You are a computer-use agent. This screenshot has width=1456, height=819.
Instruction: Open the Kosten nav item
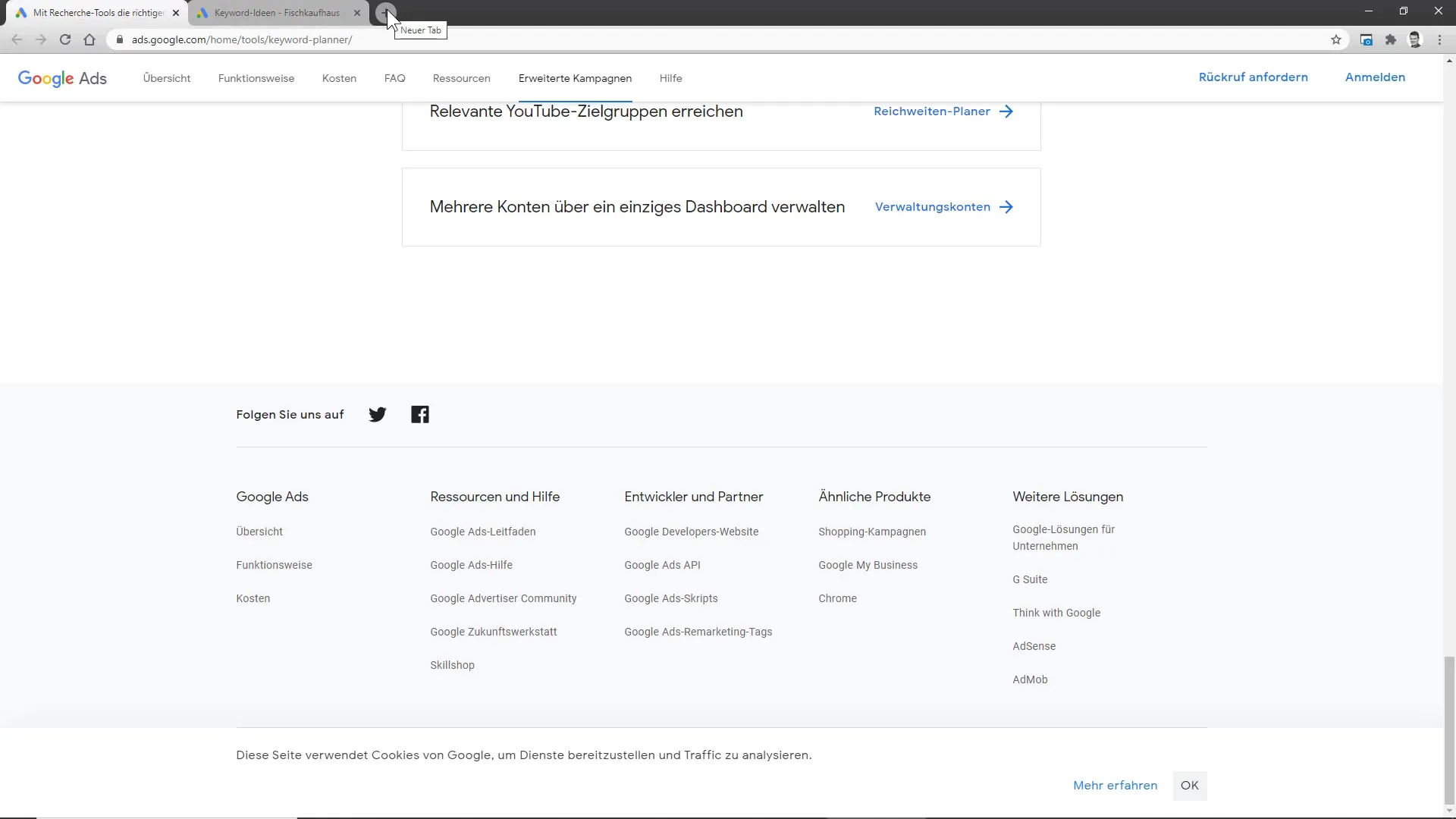click(x=339, y=78)
